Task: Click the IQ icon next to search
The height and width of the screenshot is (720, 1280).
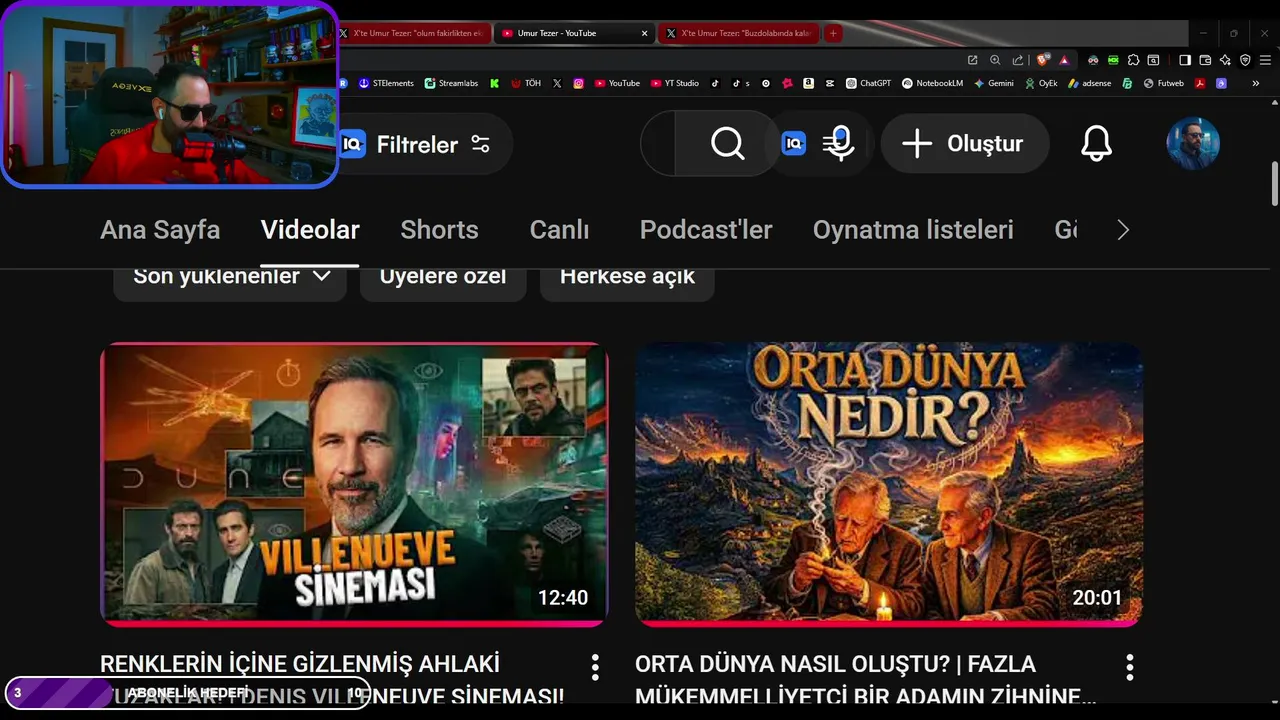Action: pos(793,144)
